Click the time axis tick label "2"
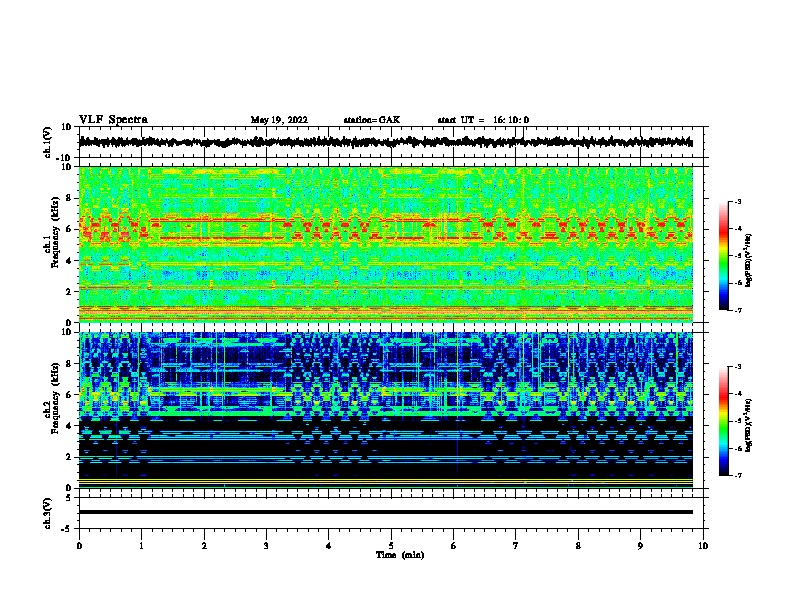The width and height of the screenshot is (792, 612). 204,545
